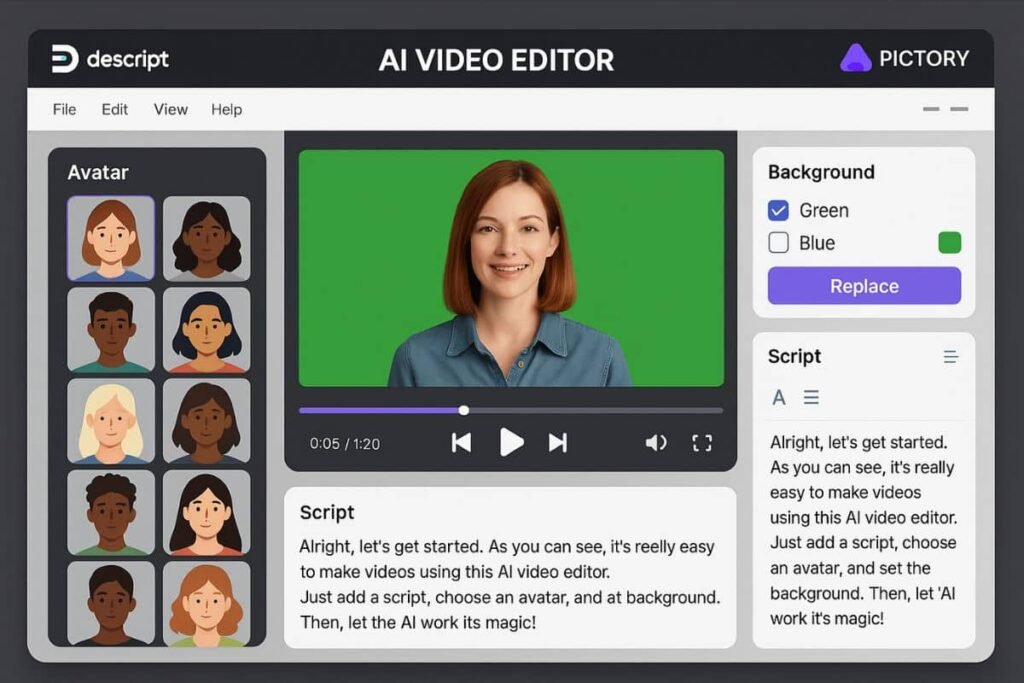Screen dimensions: 1024x683
Task: Enable the Blue background checkbox
Action: click(x=778, y=243)
